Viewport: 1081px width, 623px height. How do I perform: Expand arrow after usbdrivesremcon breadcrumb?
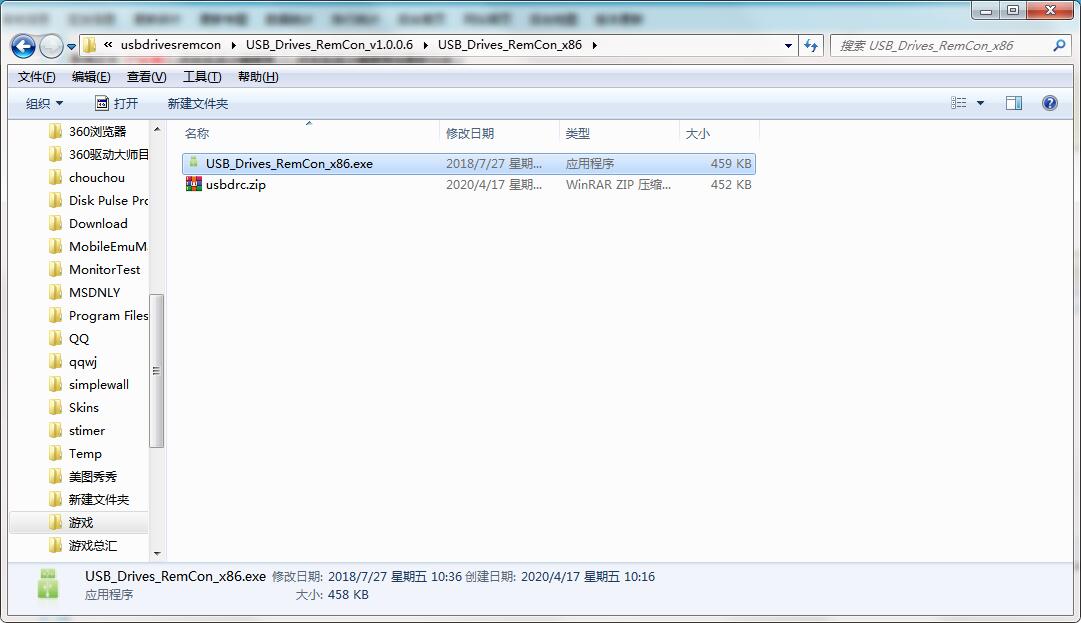pyautogui.click(x=234, y=45)
